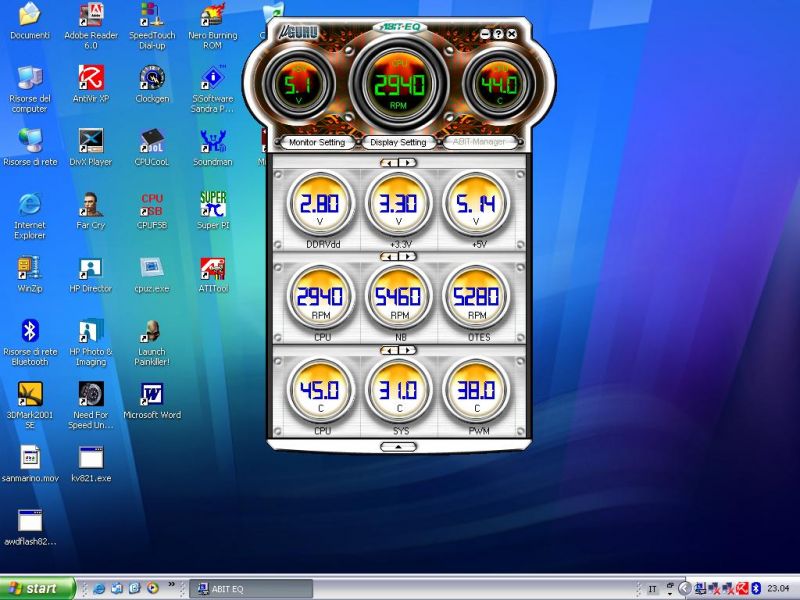The image size is (800, 600).
Task: Open CPUFSB desktop shortcut
Action: coord(152,211)
